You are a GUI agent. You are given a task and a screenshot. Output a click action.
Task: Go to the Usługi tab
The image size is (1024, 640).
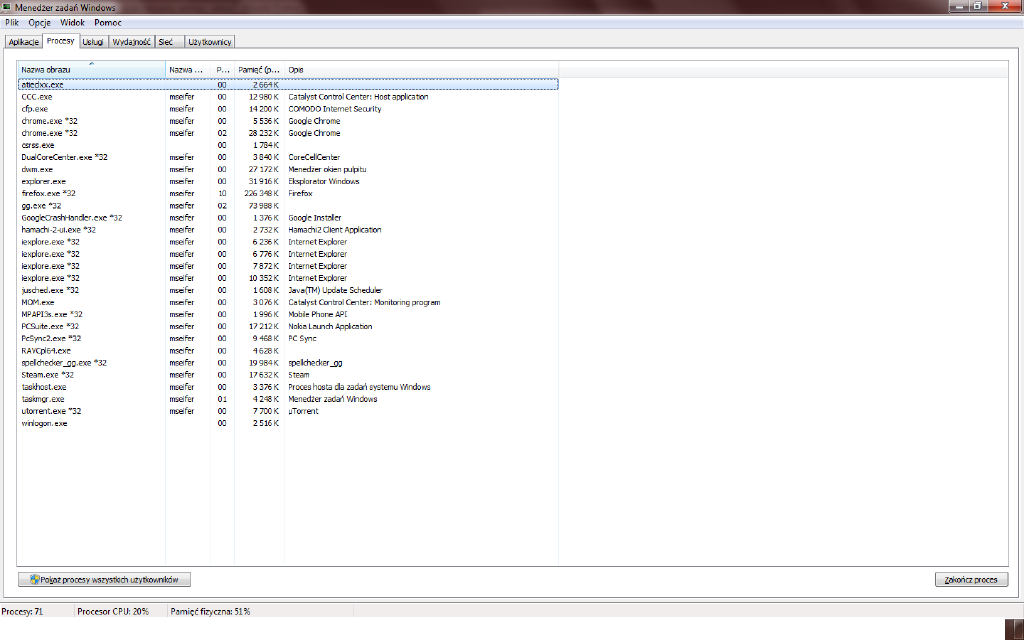click(93, 42)
